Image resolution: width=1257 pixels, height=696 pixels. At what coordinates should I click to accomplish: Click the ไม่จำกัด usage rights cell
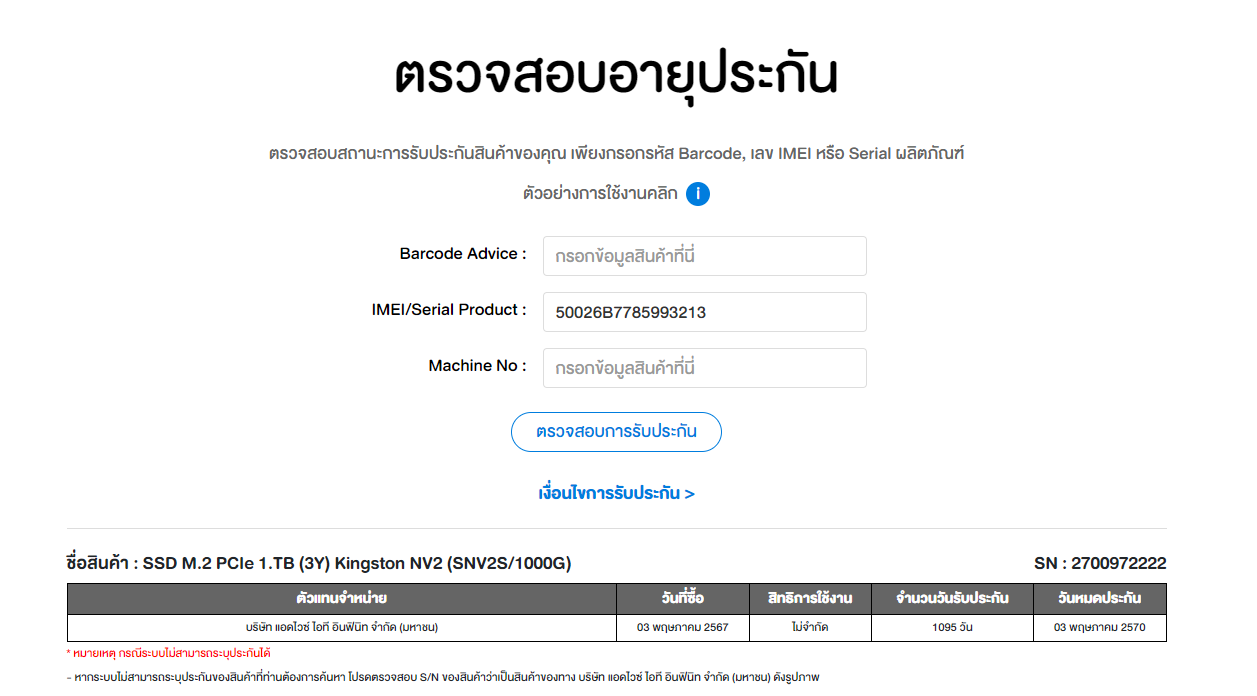(x=810, y=628)
